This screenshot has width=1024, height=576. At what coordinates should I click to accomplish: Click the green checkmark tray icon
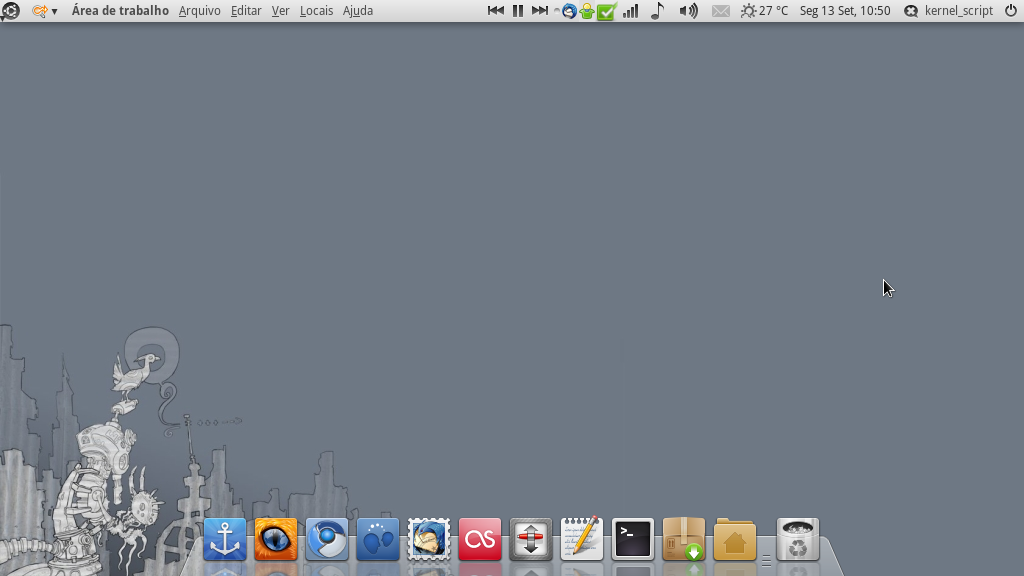(x=606, y=11)
